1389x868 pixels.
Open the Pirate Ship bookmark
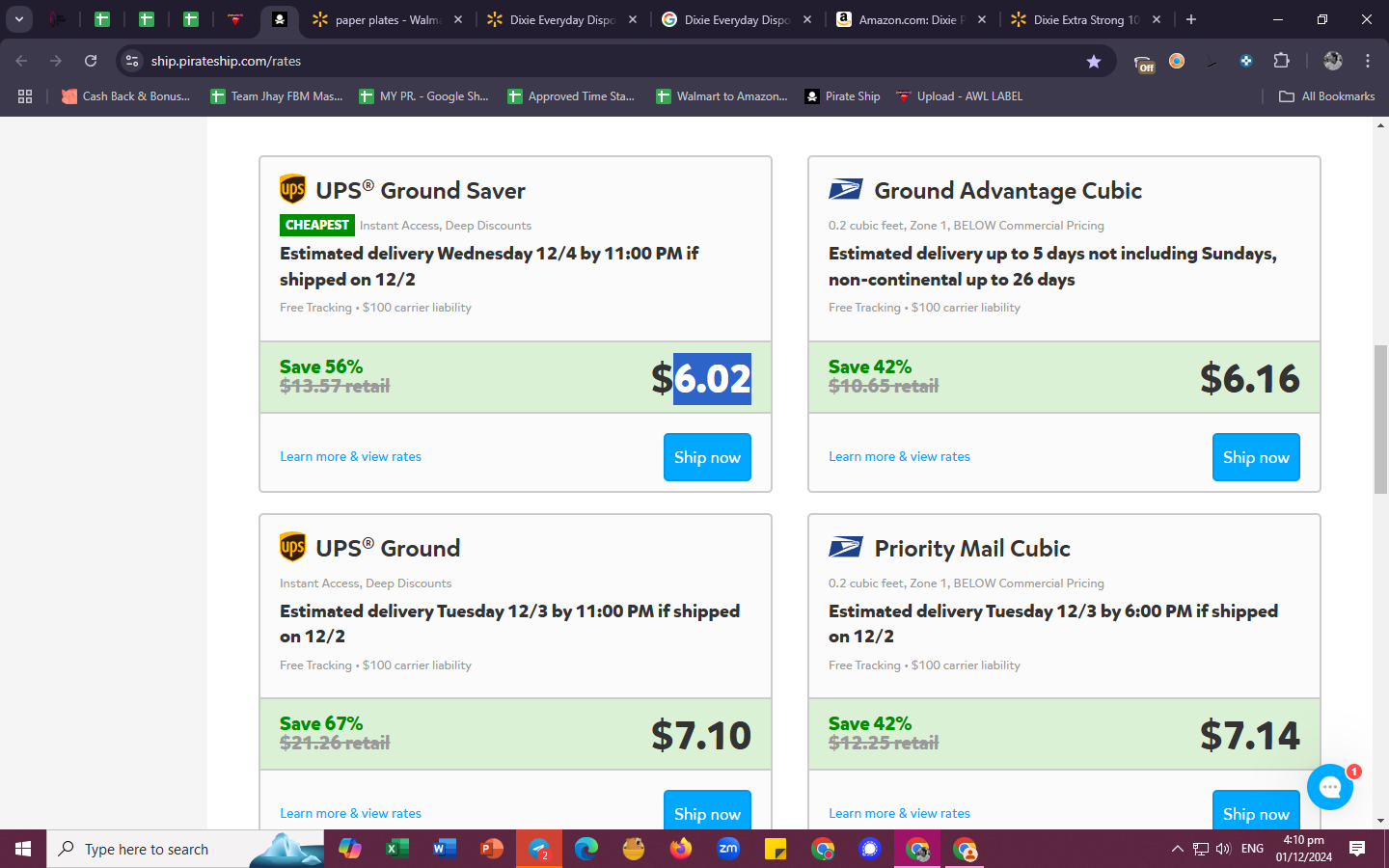coord(842,96)
